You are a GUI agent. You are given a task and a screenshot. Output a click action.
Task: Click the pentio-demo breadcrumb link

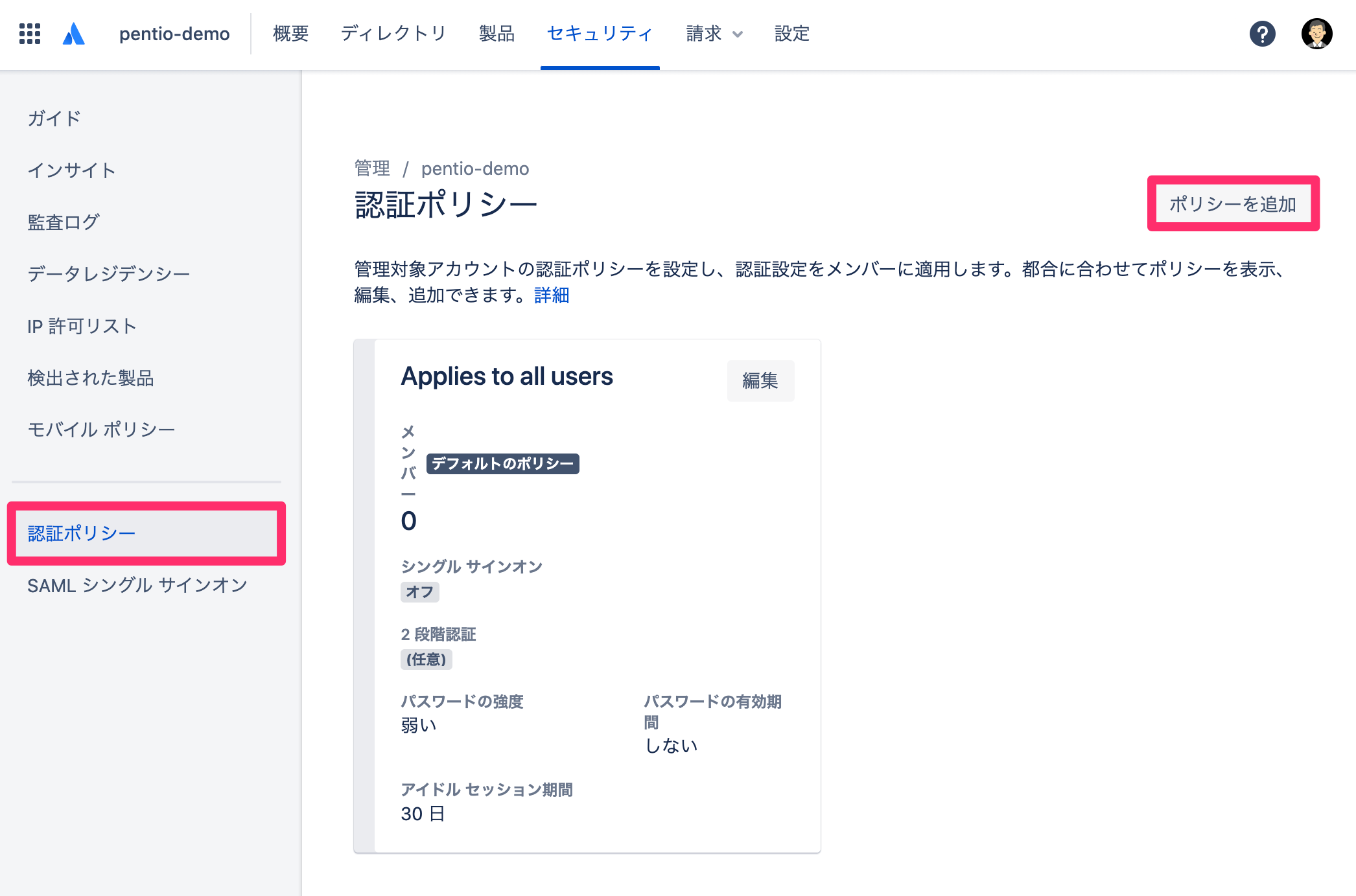pos(475,168)
